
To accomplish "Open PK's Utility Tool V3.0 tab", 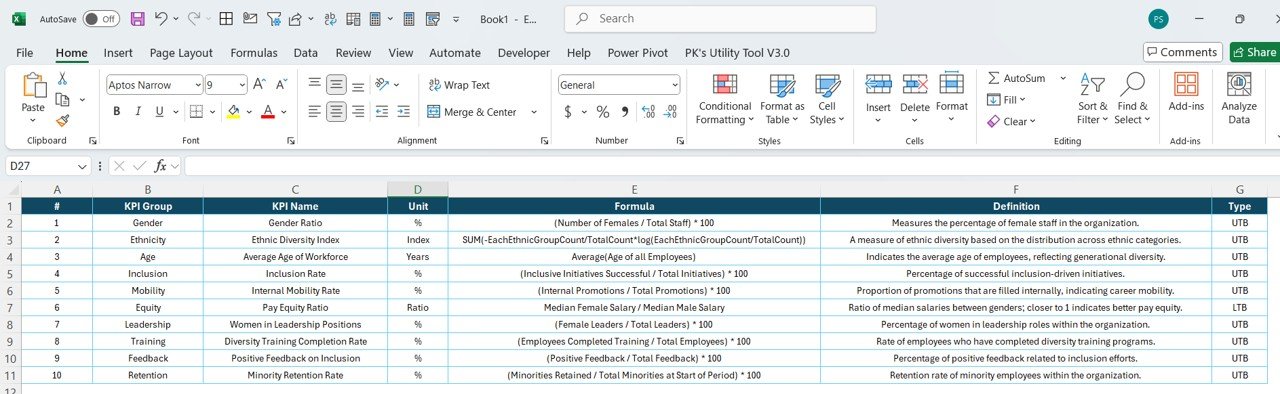I will coord(737,53).
